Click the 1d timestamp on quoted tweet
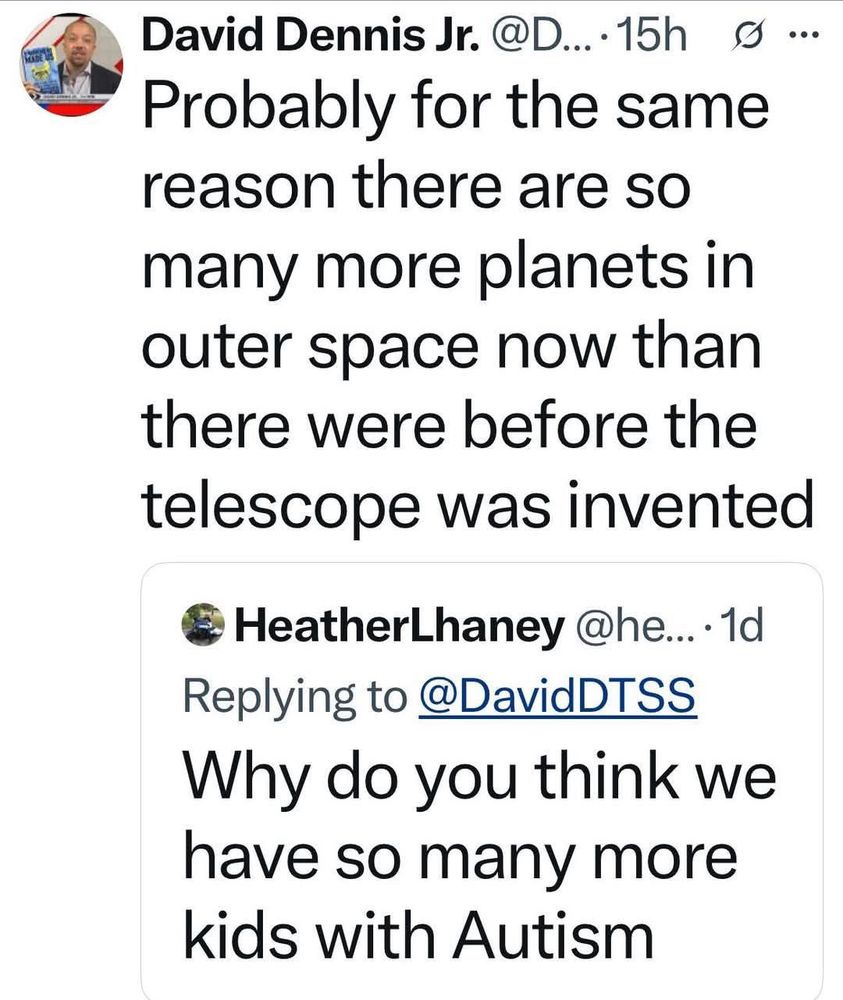 (x=744, y=626)
